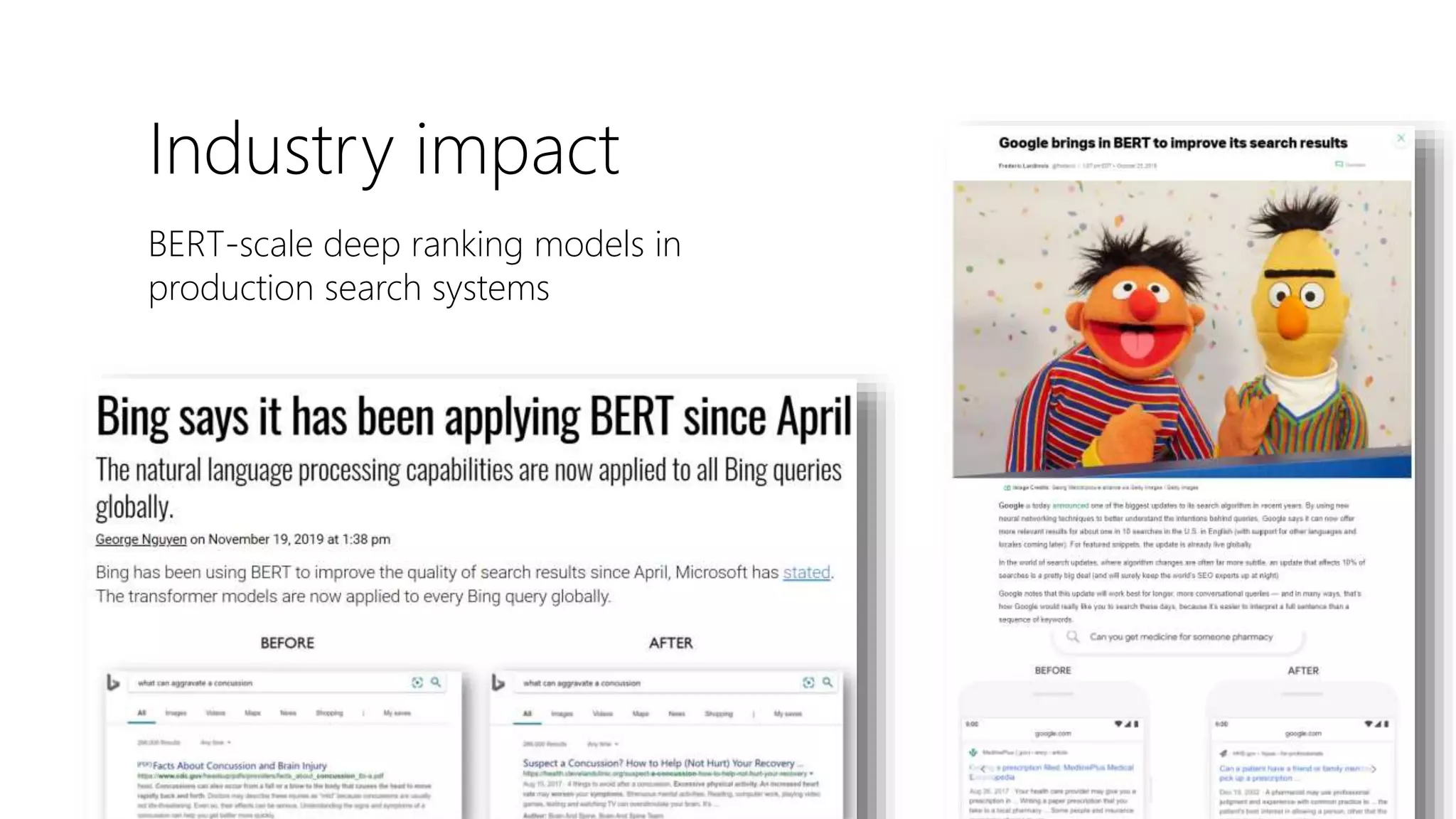Click the status icons on the BEFORE phone
Image resolution: width=1456 pixels, height=819 pixels.
pyautogui.click(x=1126, y=724)
